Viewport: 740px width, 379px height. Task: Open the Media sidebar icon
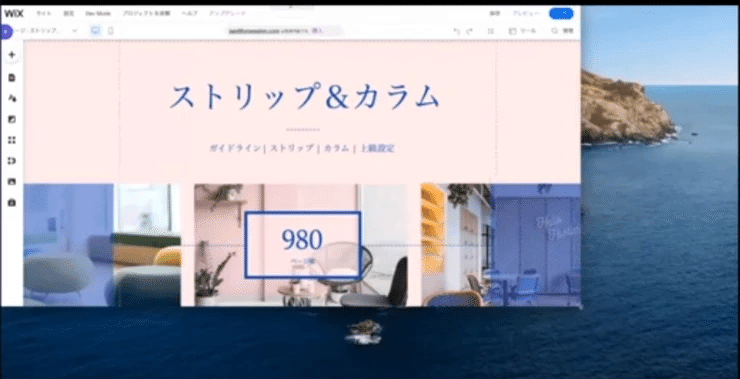12,182
